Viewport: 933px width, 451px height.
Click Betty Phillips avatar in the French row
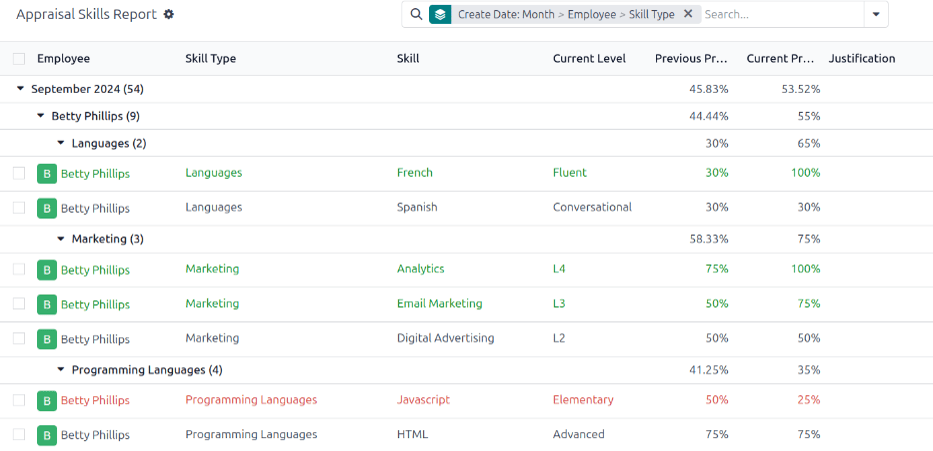point(47,174)
